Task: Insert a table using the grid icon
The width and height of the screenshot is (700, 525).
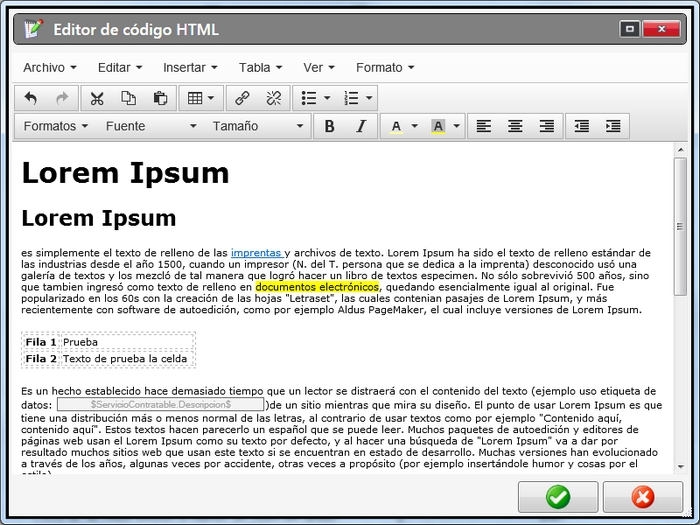Action: point(195,98)
